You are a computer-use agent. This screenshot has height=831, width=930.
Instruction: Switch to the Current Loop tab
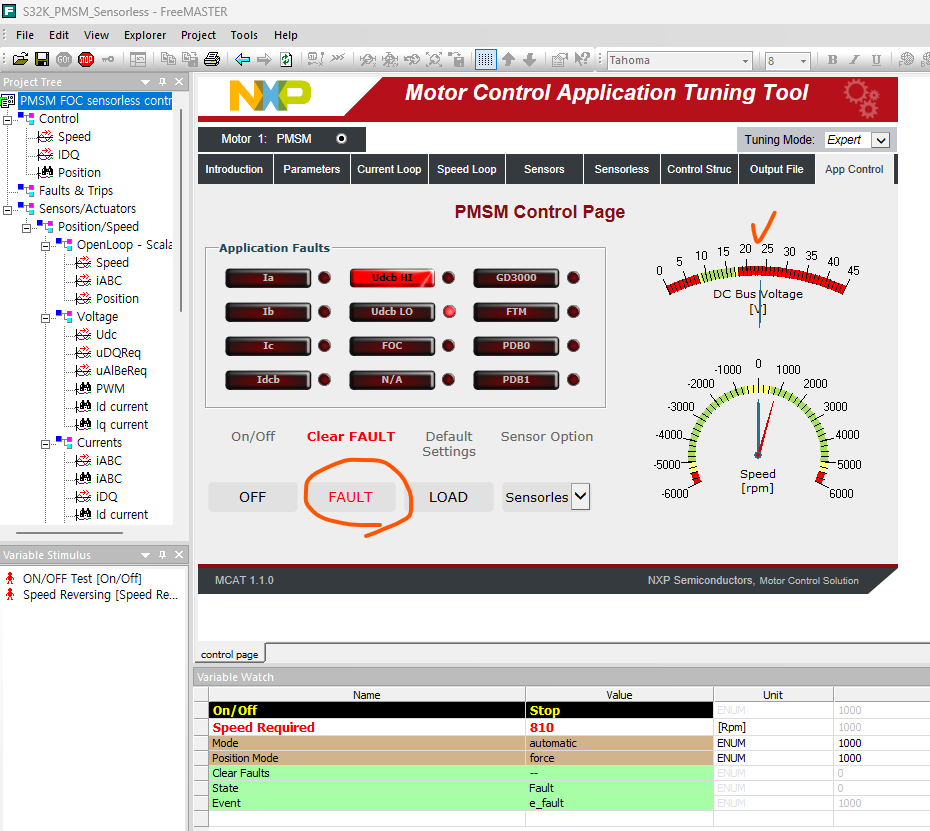click(389, 169)
